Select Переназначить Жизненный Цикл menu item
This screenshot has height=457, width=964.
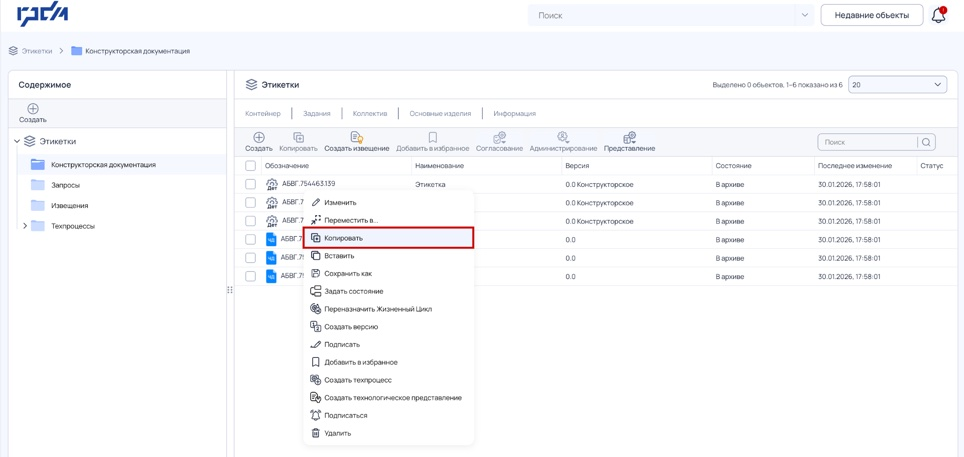[389, 309]
